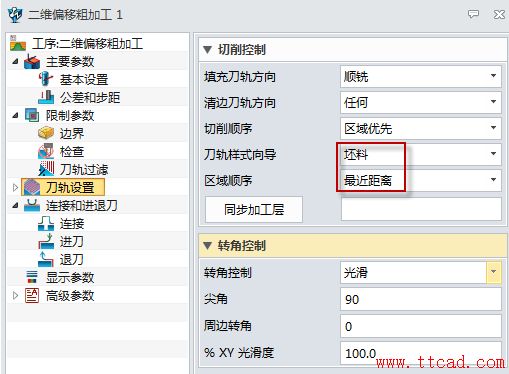Open the 刀轨样式向导 dropdown showing 坯料
509x374 pixels.
point(421,154)
